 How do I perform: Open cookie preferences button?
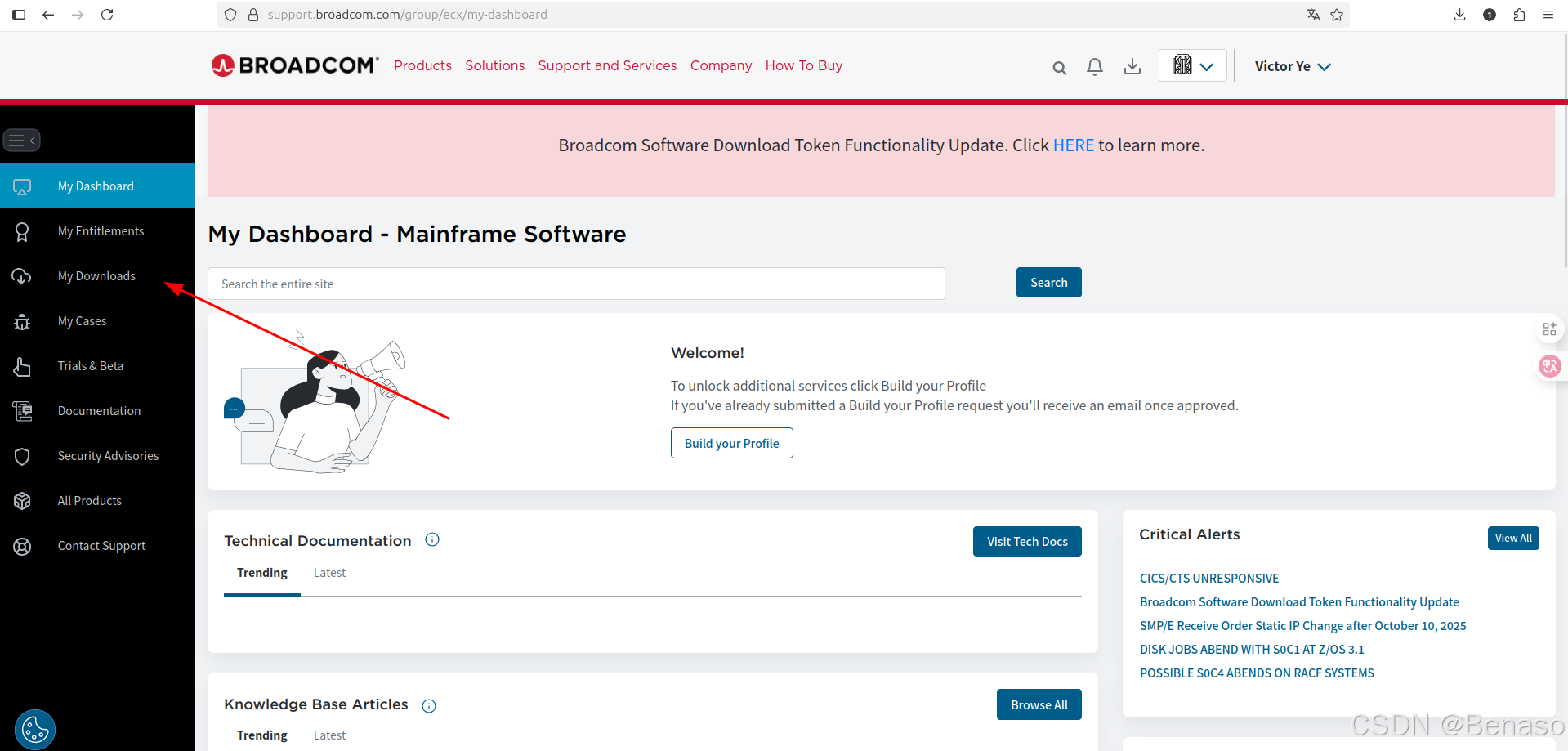35,730
